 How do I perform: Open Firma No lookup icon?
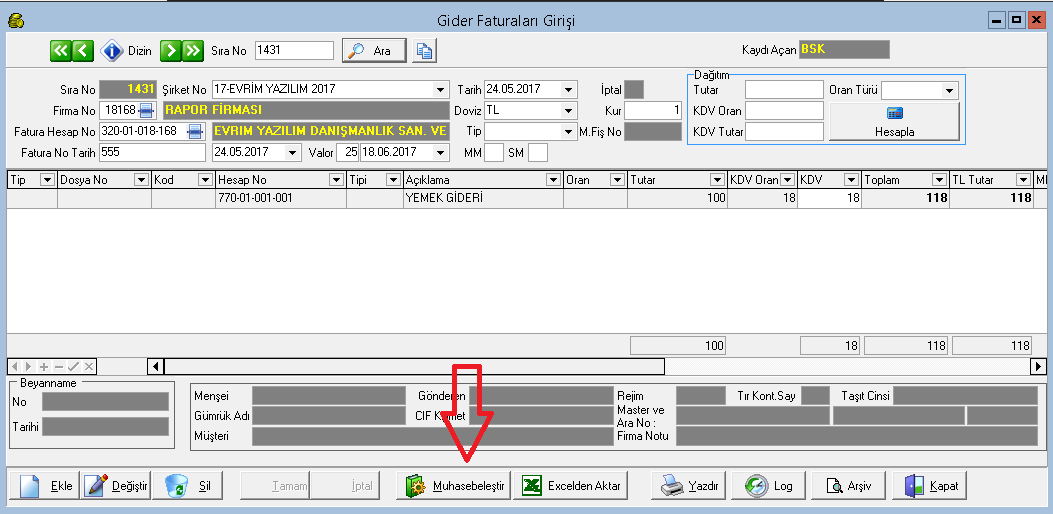pyautogui.click(x=147, y=110)
